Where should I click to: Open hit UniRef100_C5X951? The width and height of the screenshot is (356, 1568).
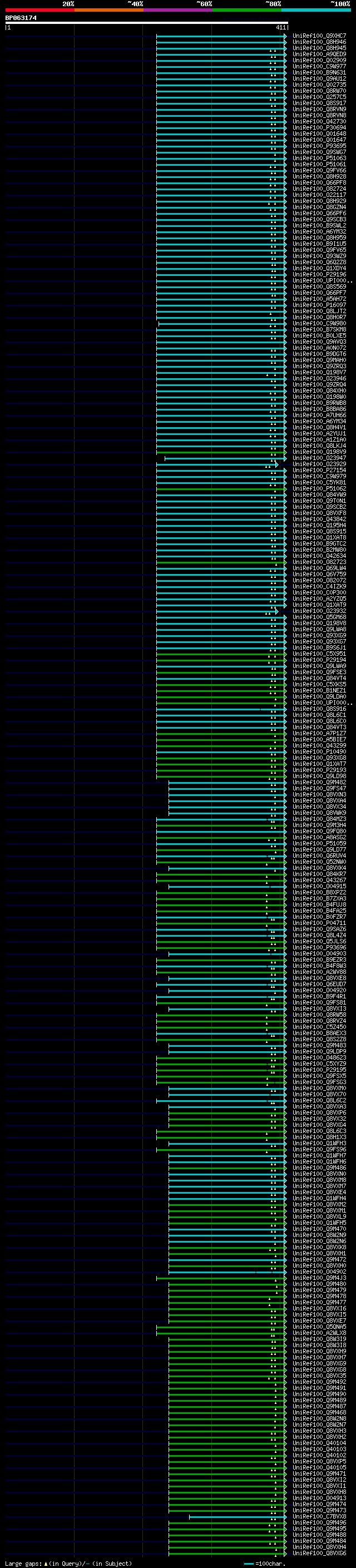tap(319, 654)
